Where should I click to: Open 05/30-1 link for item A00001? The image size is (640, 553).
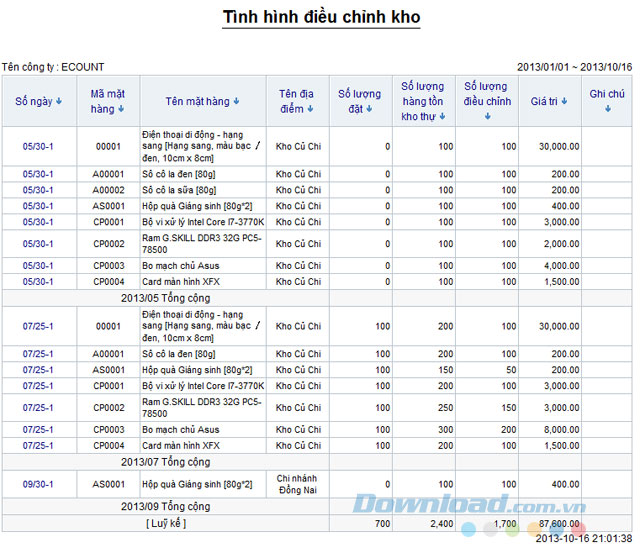pos(38,174)
